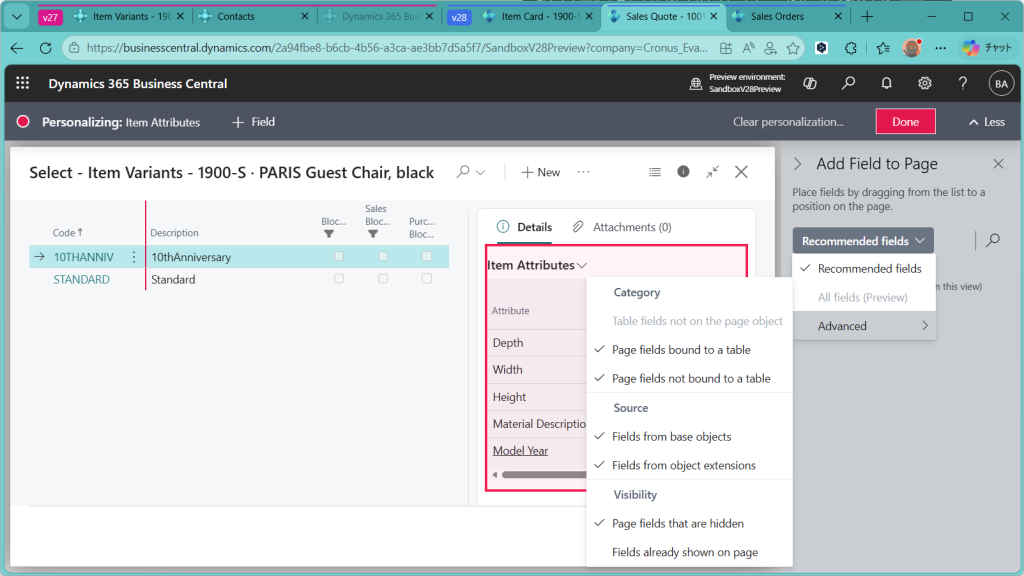This screenshot has height=576, width=1024.
Task: Open the Recommended fields dropdown
Action: (x=863, y=241)
